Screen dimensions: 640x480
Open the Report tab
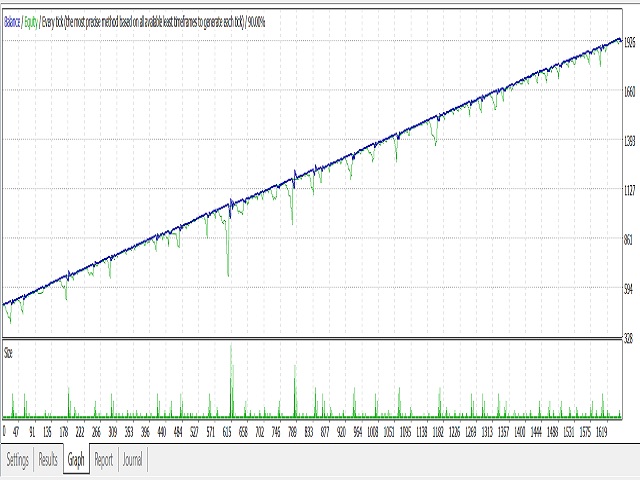tap(103, 461)
